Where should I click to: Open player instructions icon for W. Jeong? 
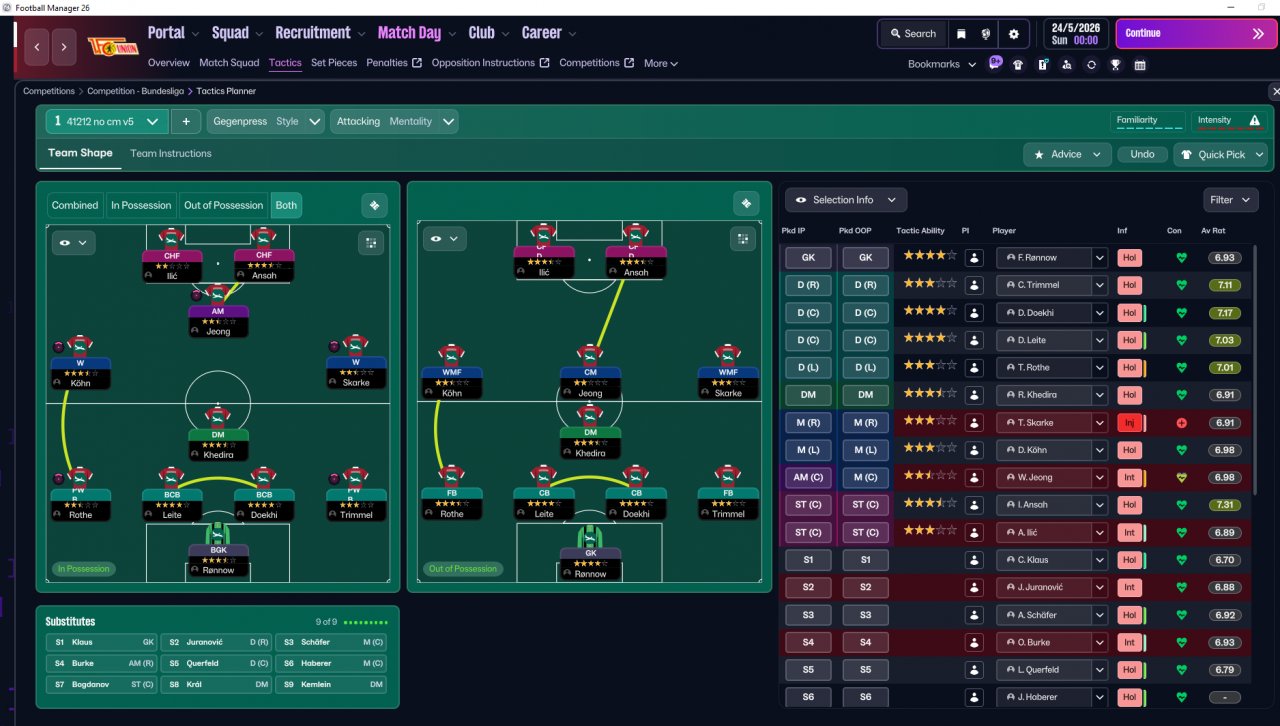click(975, 477)
